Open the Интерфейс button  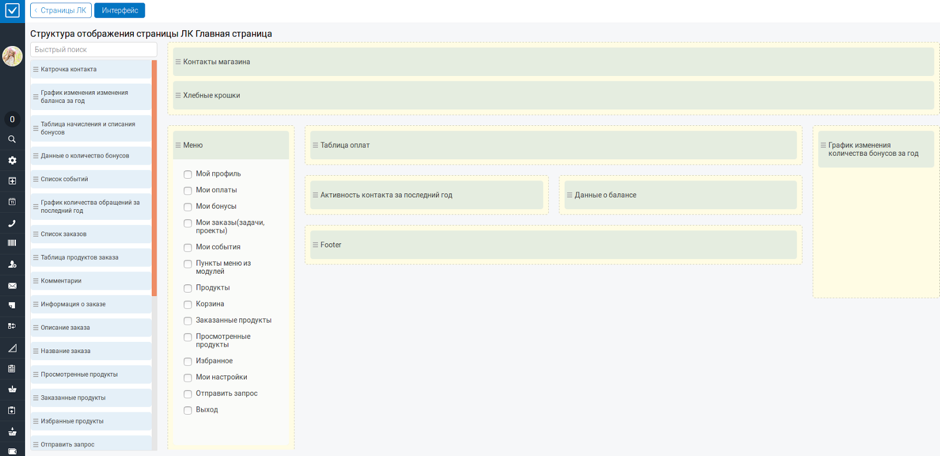(119, 10)
